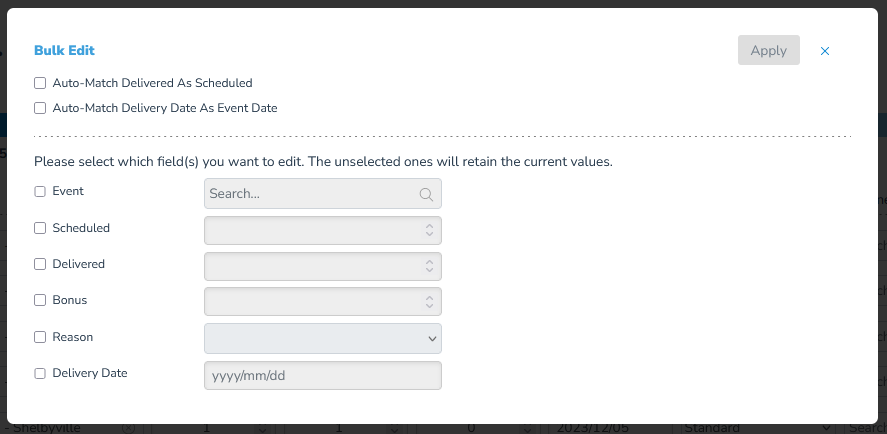Enable Auto-Match Delivered As Scheduled
Viewport: 887px width, 434px height.
(x=40, y=83)
